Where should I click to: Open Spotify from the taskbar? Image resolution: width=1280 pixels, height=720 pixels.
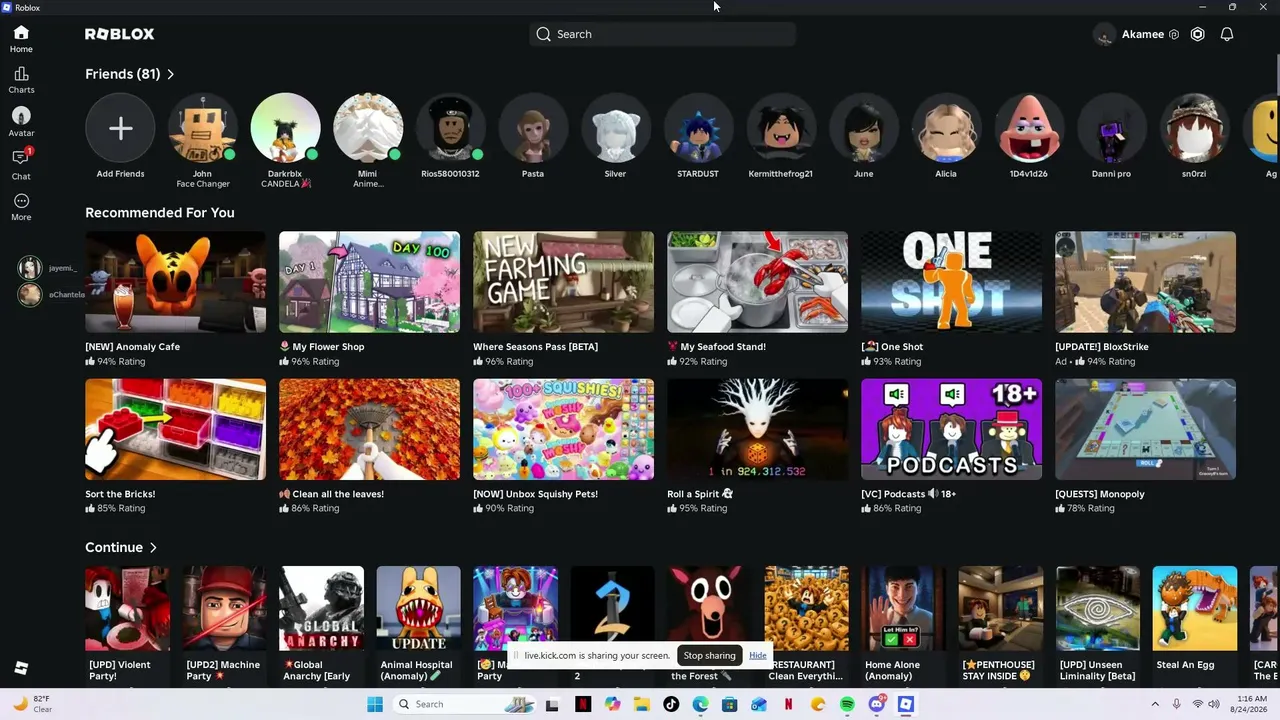(x=847, y=704)
